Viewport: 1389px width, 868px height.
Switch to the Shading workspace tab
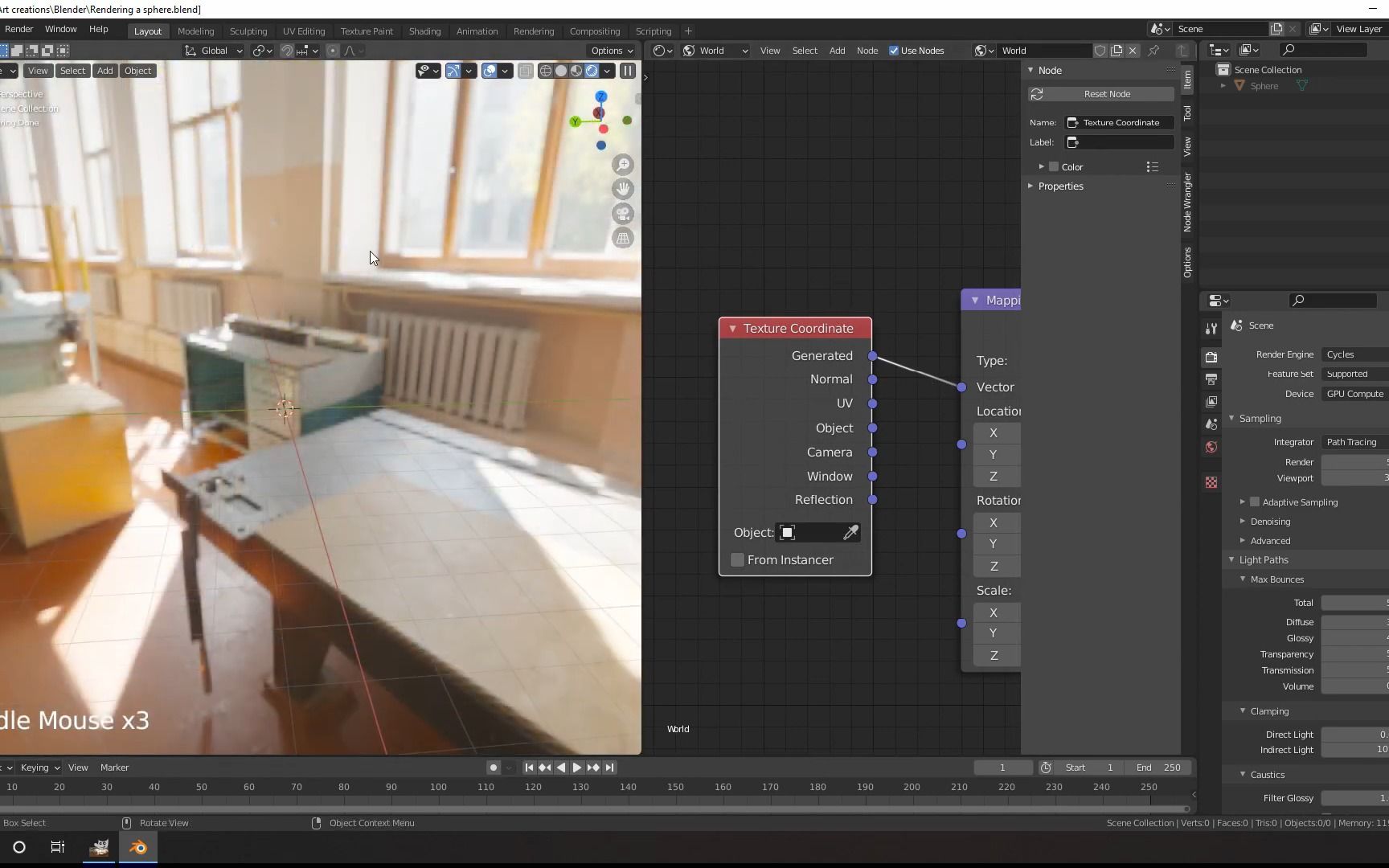click(x=424, y=31)
